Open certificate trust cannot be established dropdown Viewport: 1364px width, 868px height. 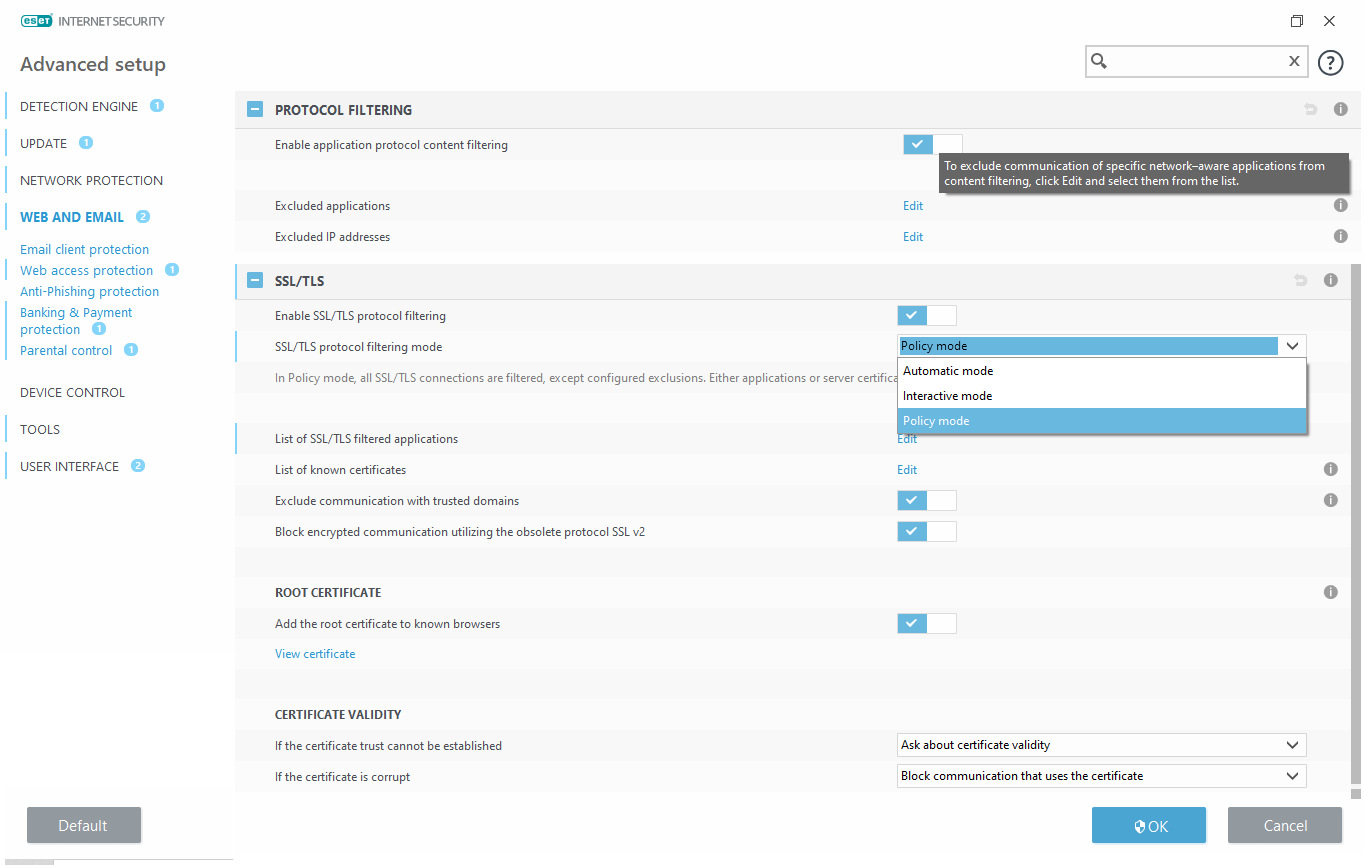[x=1101, y=746]
